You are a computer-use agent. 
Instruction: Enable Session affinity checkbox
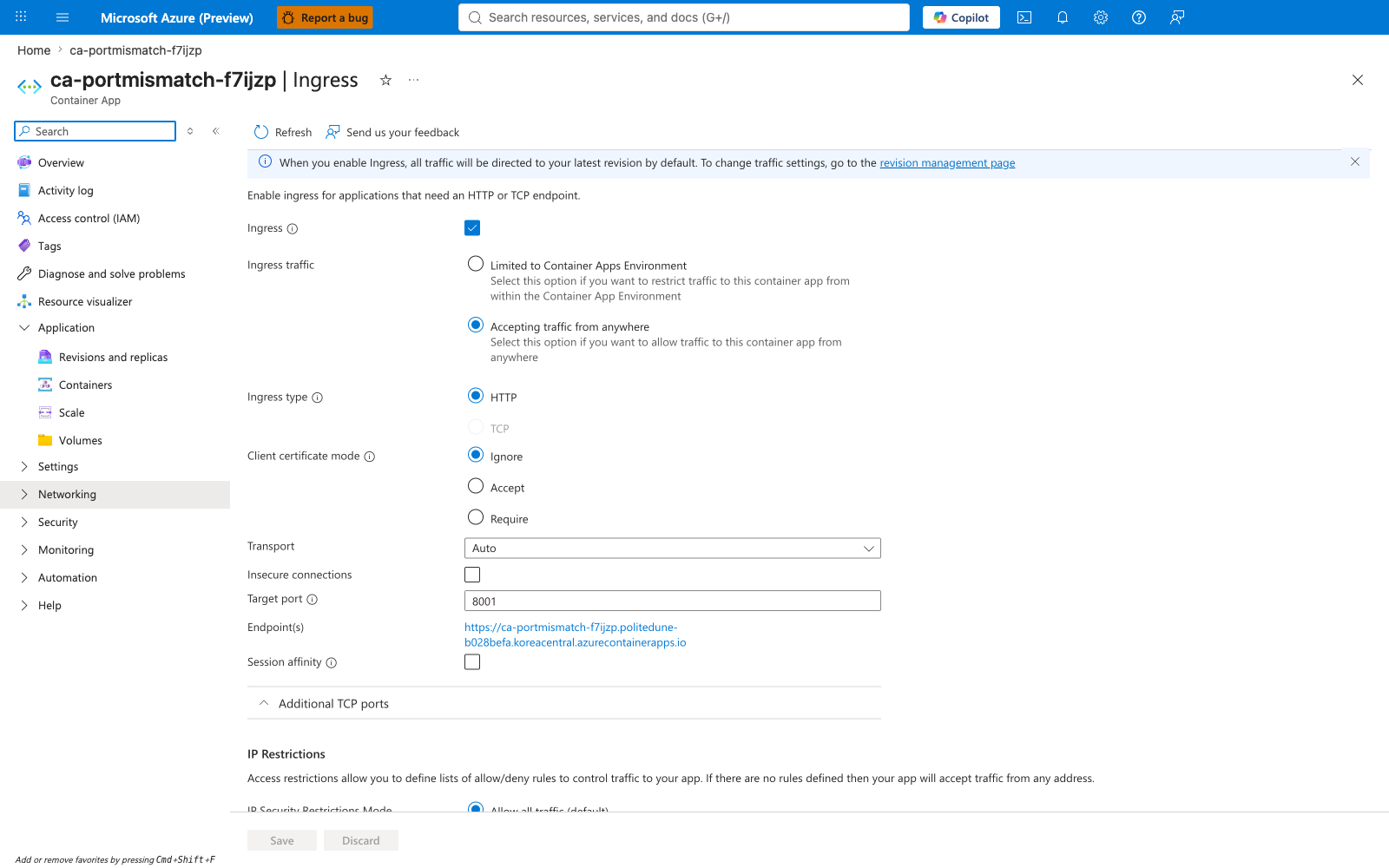tap(472, 661)
